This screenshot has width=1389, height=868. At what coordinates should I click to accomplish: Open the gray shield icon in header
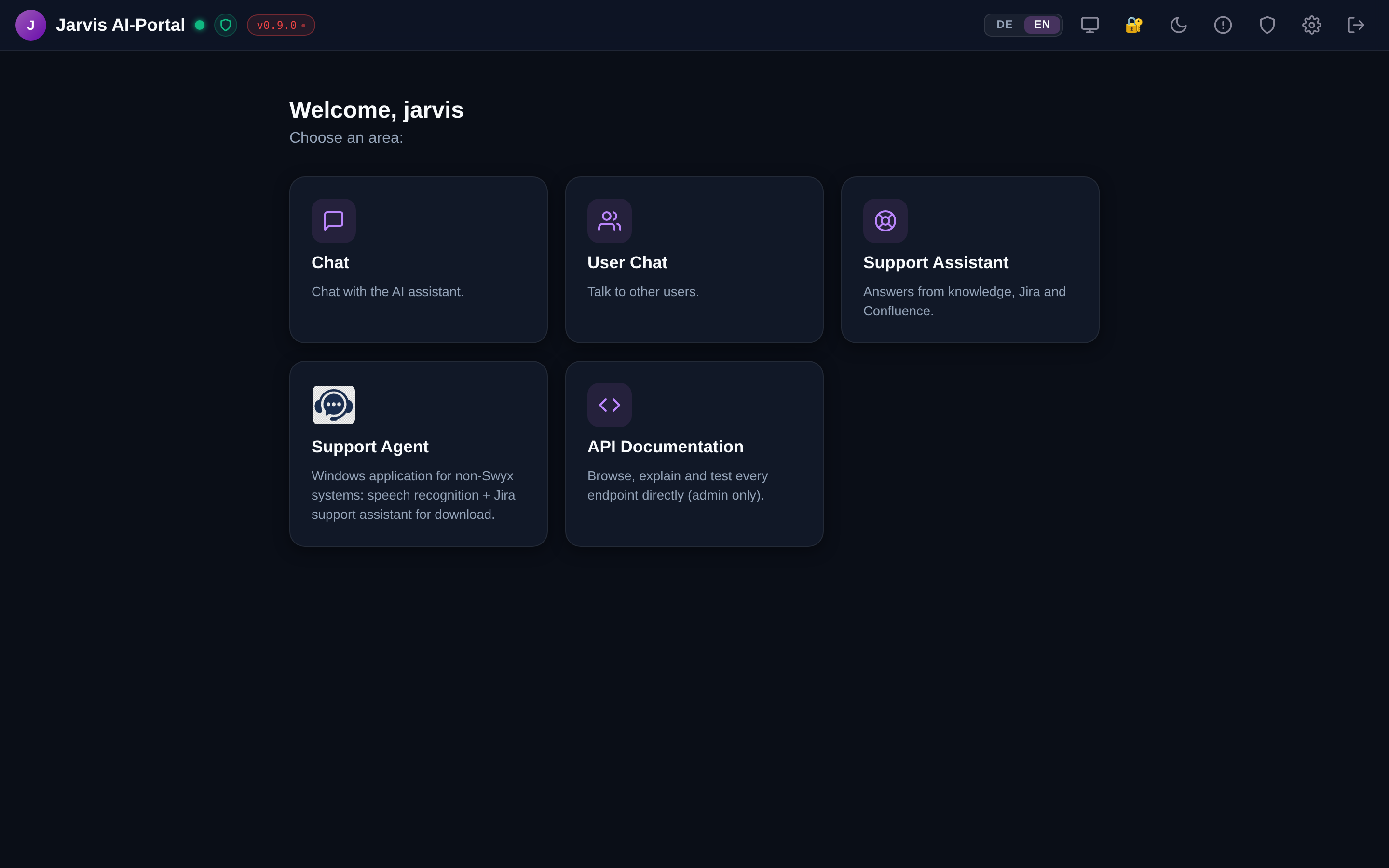tap(1267, 25)
